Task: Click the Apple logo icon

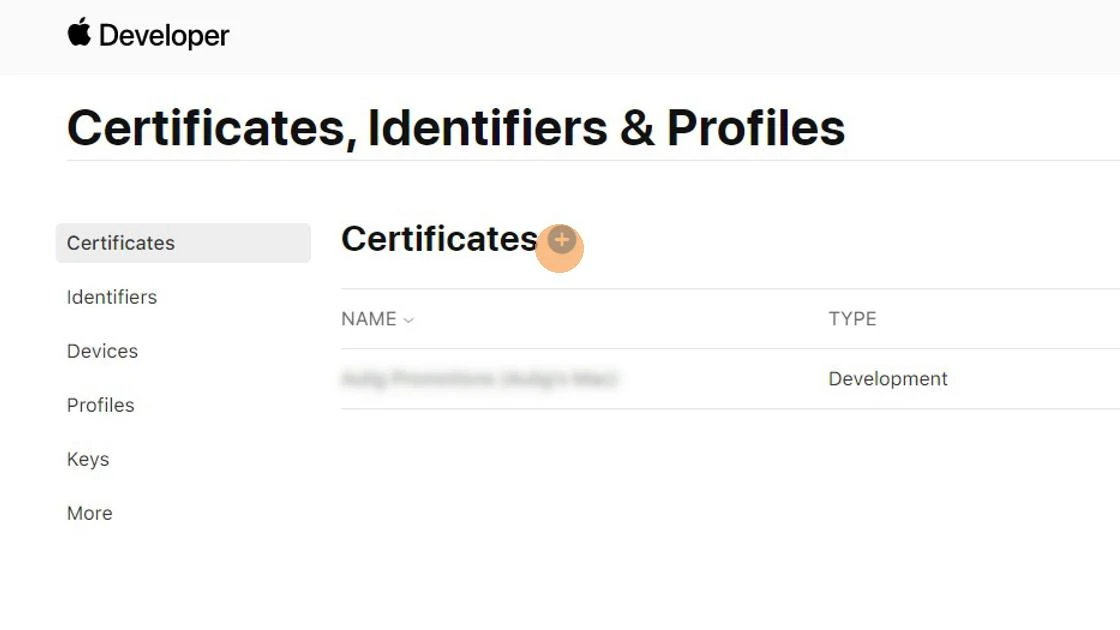Action: [79, 33]
